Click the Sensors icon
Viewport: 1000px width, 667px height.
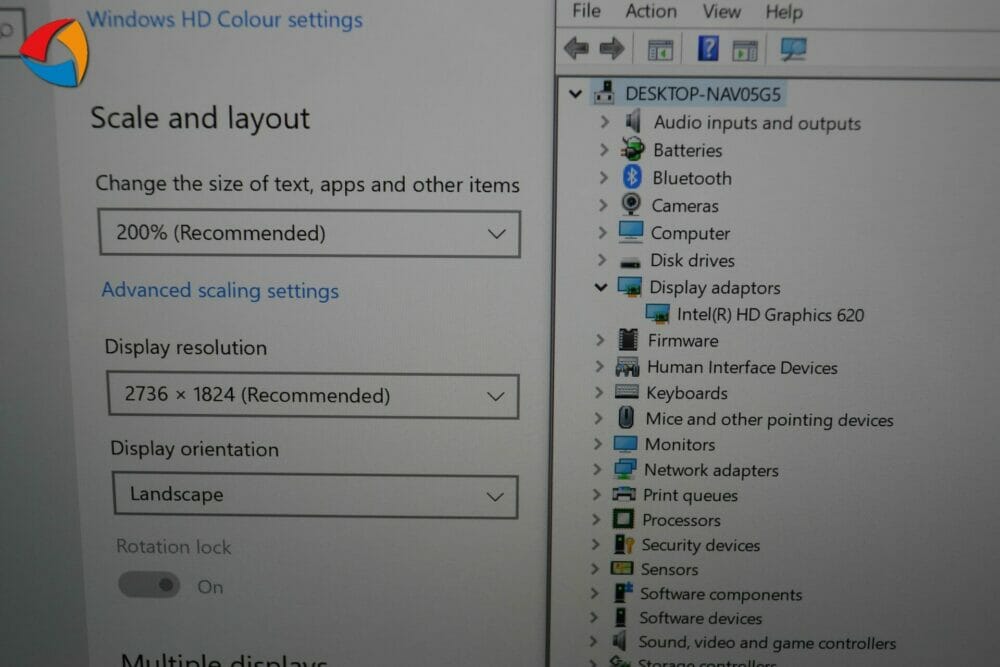click(x=622, y=568)
